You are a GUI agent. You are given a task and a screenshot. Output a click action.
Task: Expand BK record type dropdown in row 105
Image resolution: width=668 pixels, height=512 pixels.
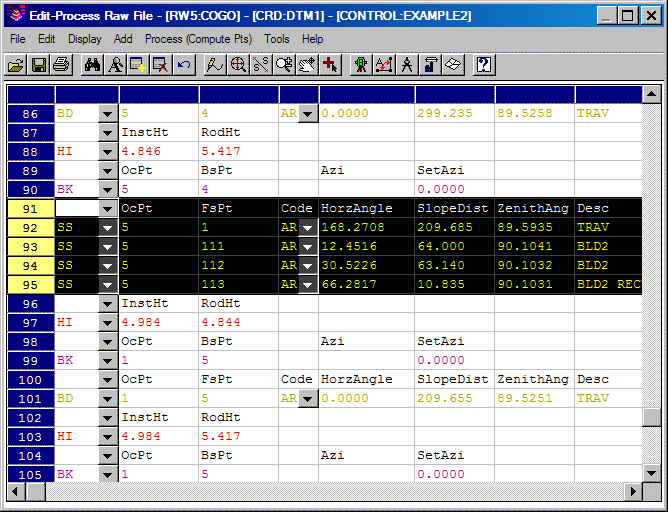(108, 475)
